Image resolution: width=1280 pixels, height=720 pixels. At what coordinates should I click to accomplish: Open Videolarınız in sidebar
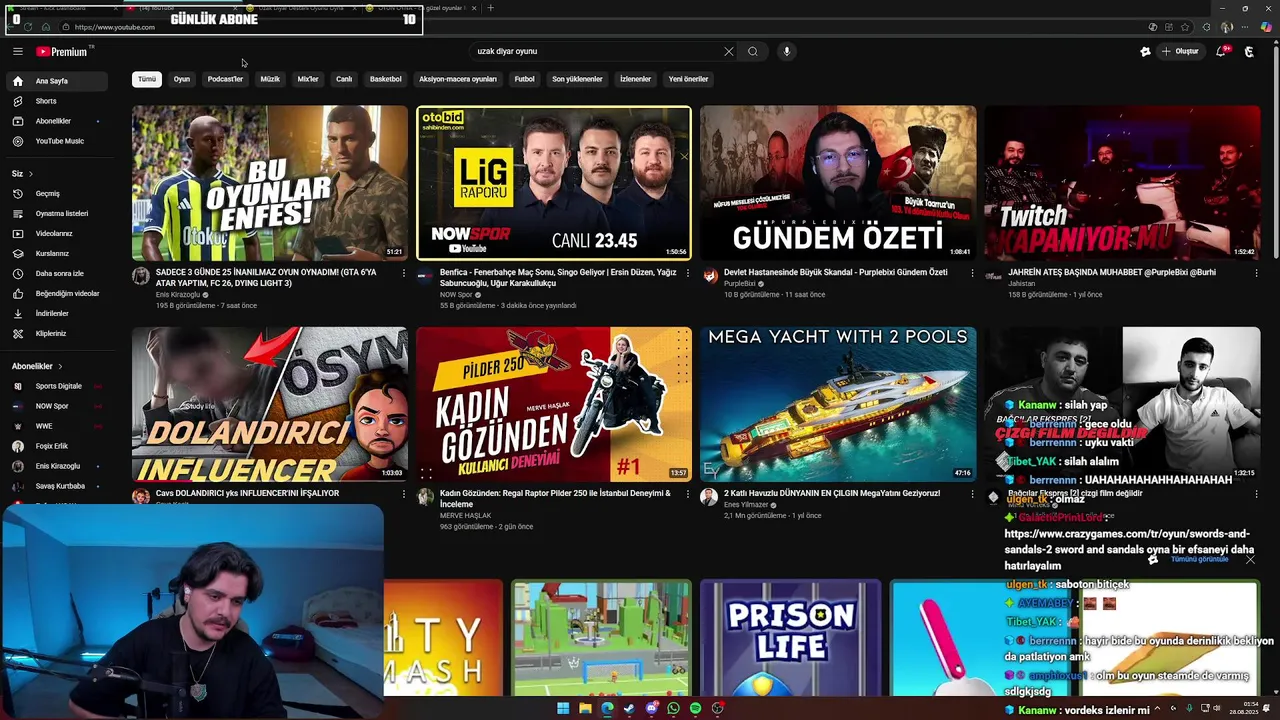click(x=56, y=233)
